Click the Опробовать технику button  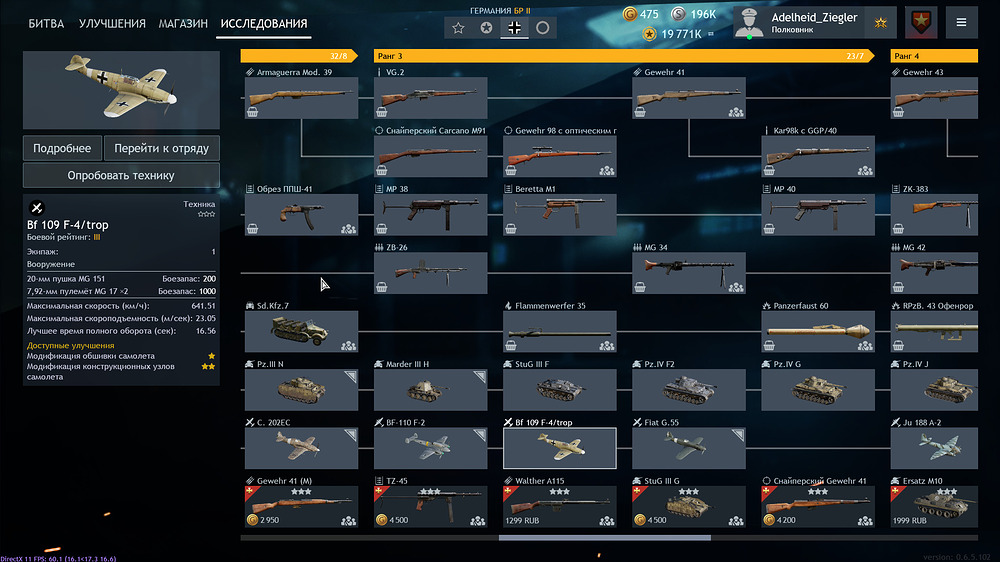point(121,175)
